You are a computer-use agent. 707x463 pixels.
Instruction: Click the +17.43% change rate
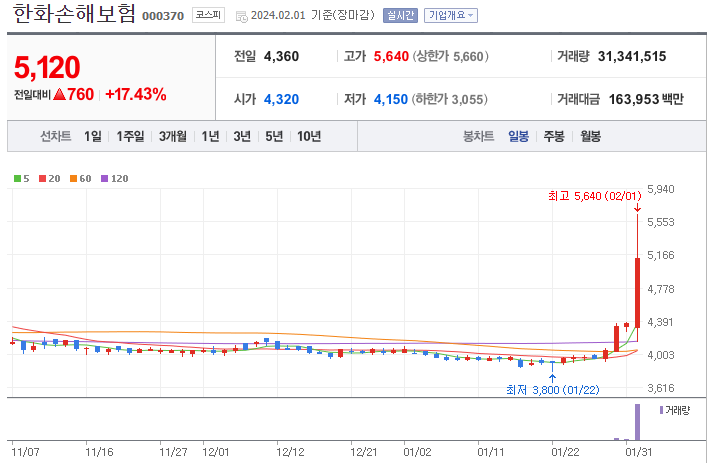(136, 95)
